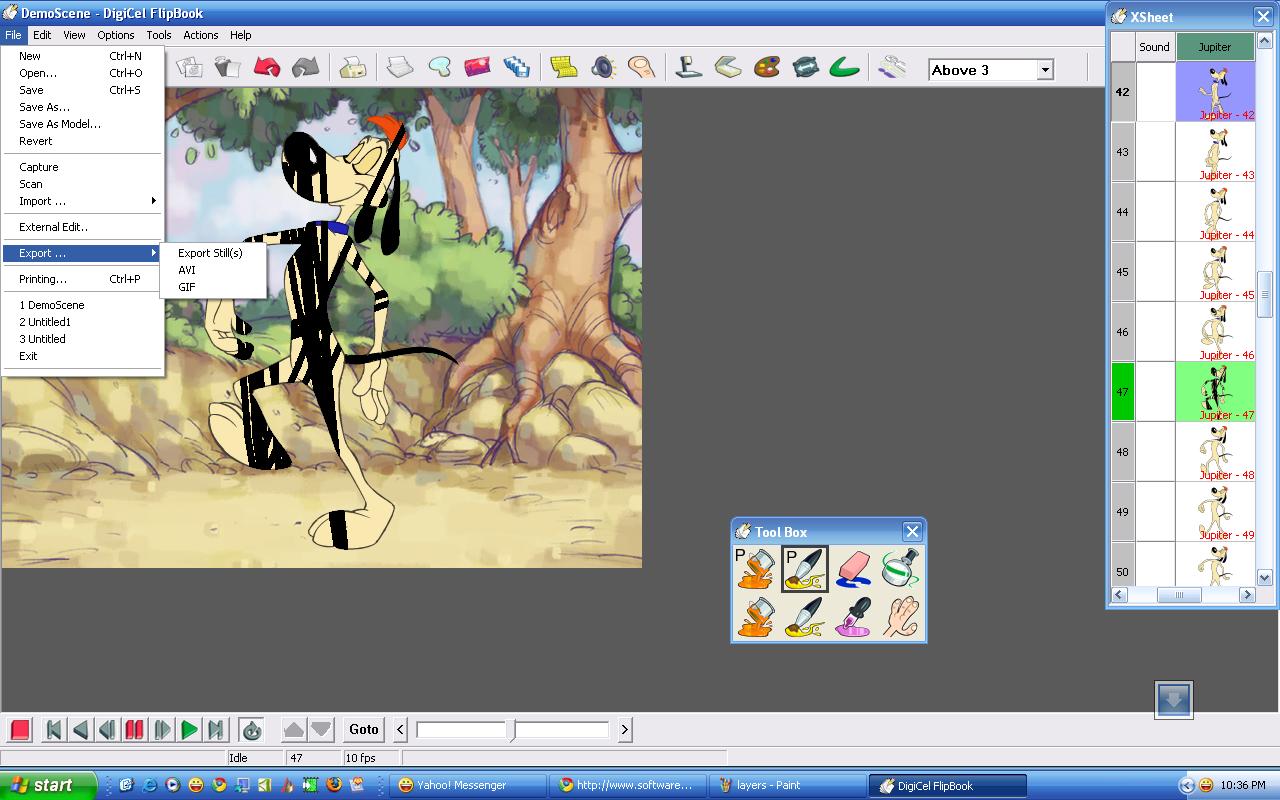Jump to the last frame
The image size is (1280, 800).
click(x=216, y=730)
